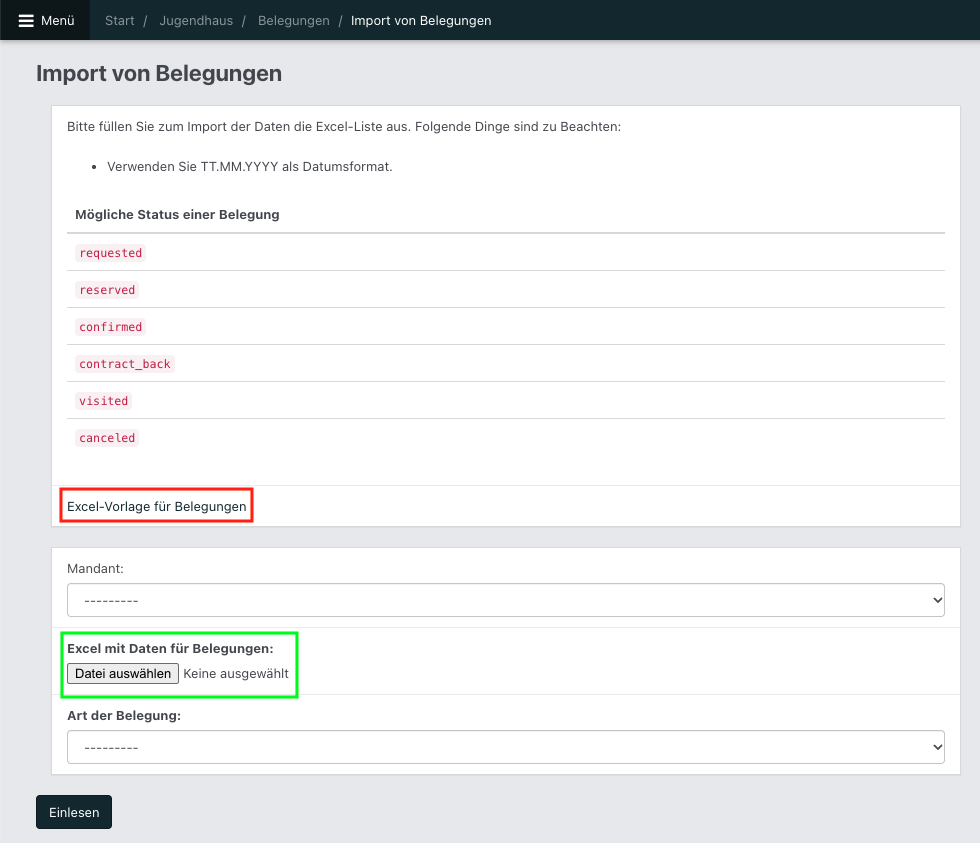Click the Mögliche Status einer Belegung header
This screenshot has height=843, width=980.
(177, 214)
